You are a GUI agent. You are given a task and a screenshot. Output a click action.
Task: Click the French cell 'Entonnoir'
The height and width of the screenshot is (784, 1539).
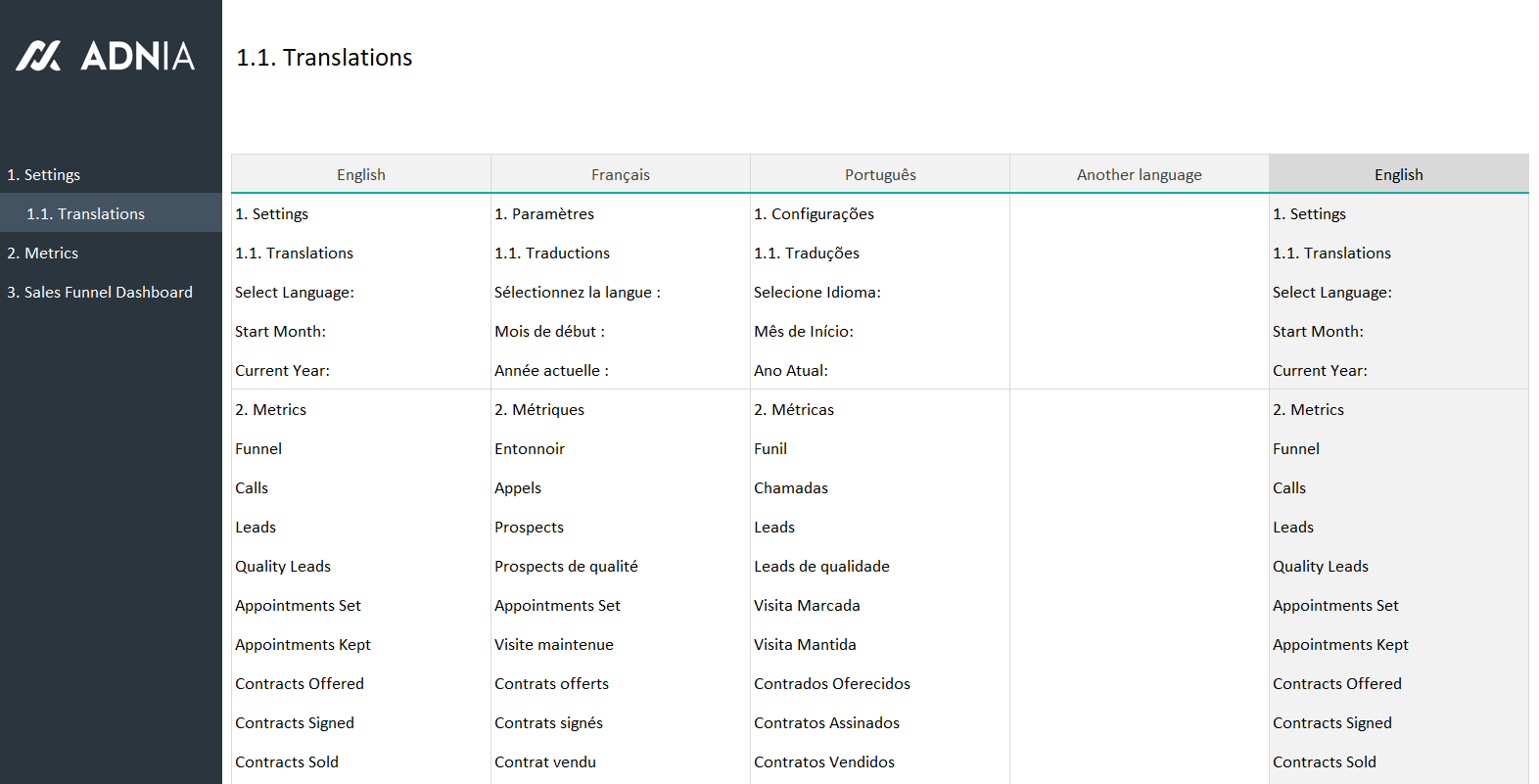(530, 448)
